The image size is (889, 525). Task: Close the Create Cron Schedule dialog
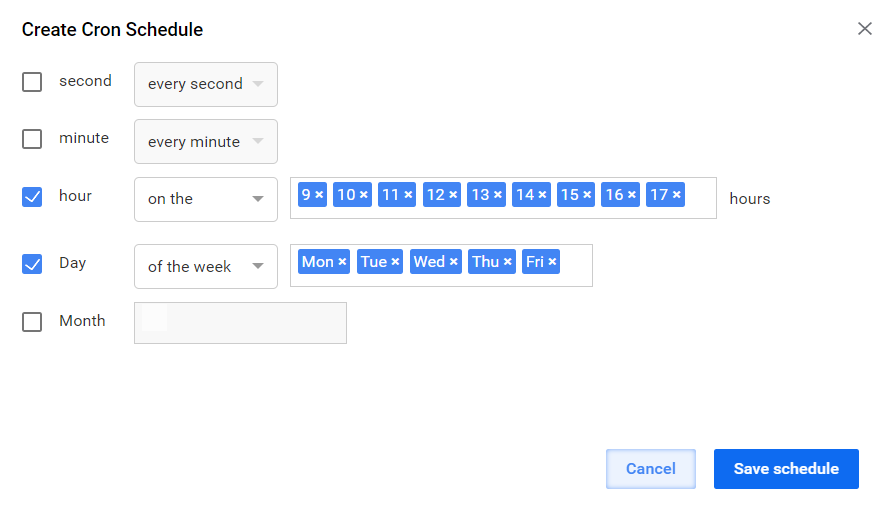point(865,28)
